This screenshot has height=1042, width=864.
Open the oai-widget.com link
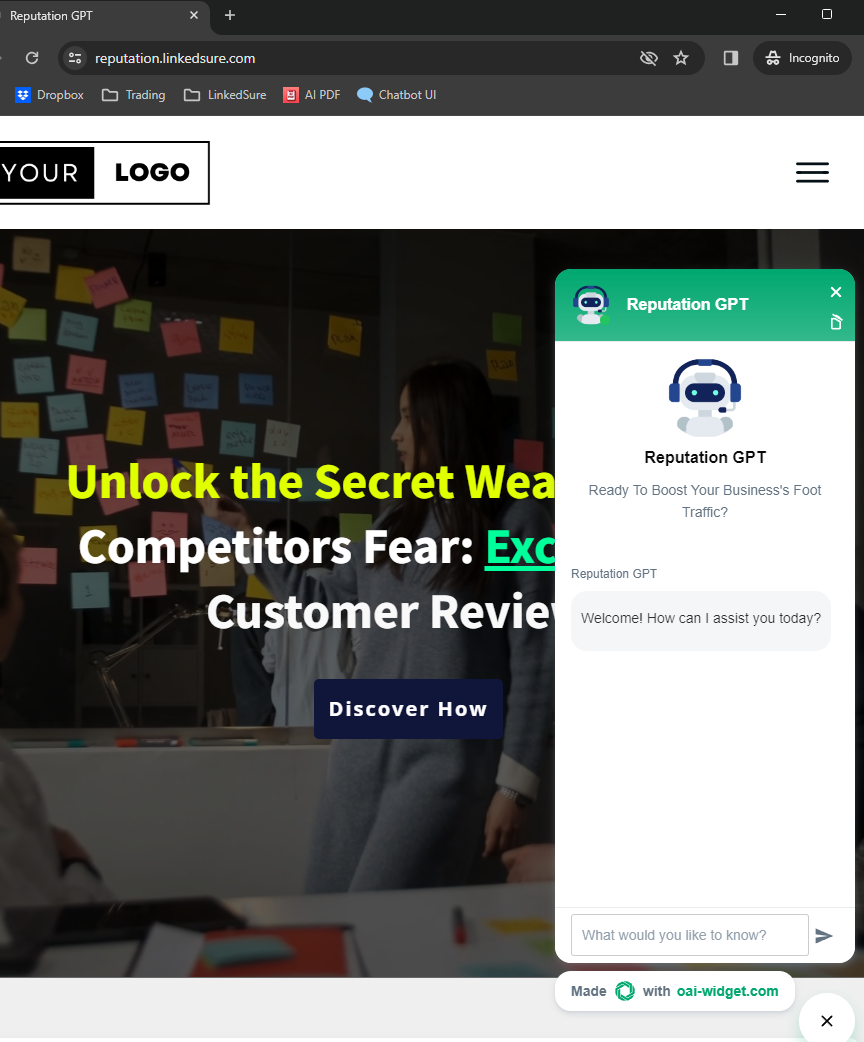727,991
